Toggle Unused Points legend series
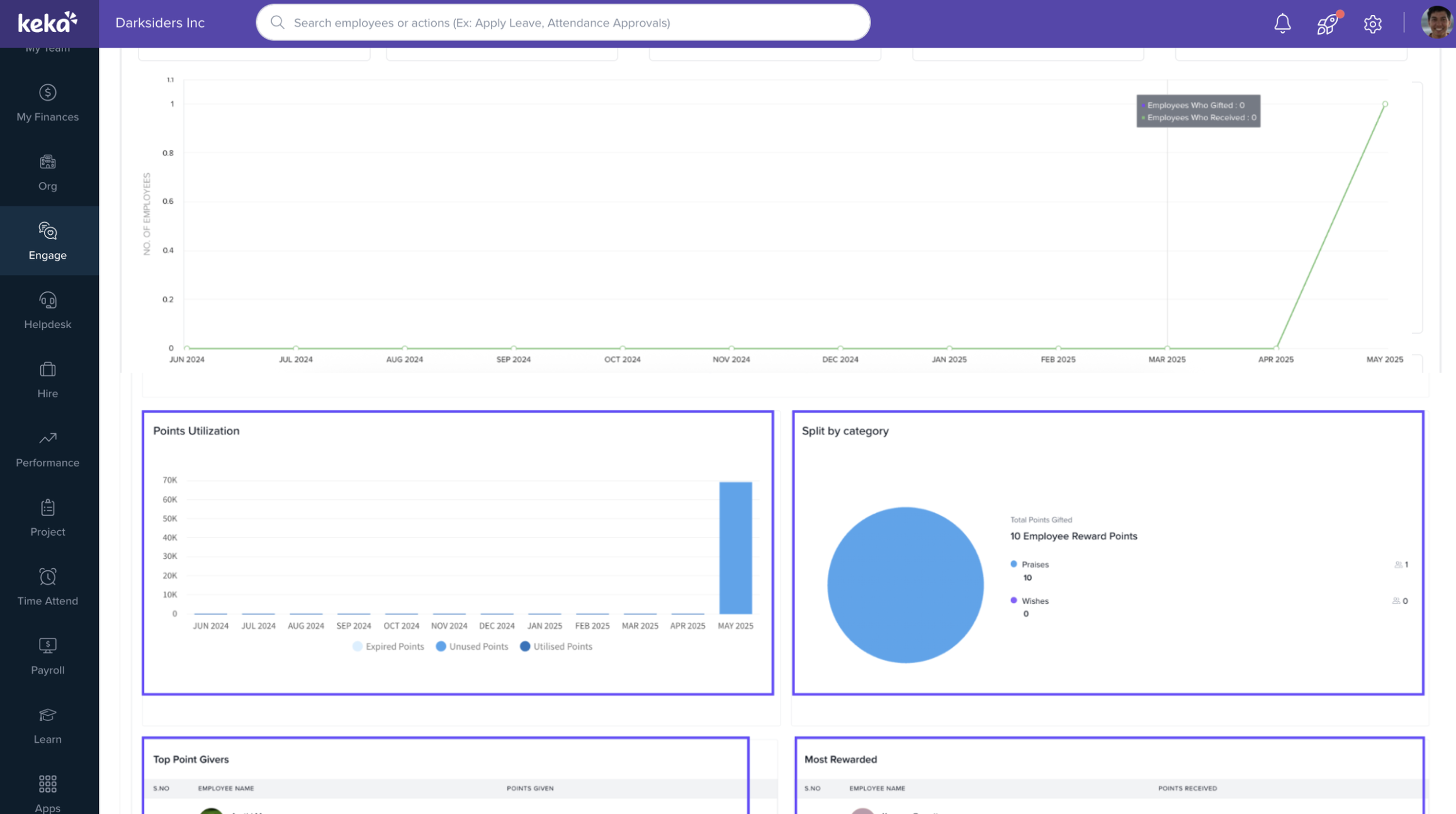 pyautogui.click(x=472, y=647)
